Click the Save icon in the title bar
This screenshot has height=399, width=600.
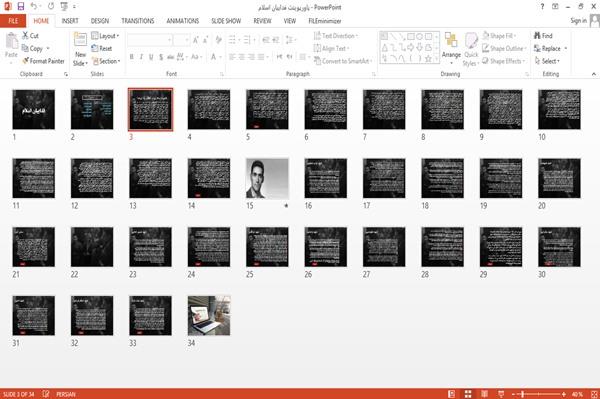coord(21,7)
